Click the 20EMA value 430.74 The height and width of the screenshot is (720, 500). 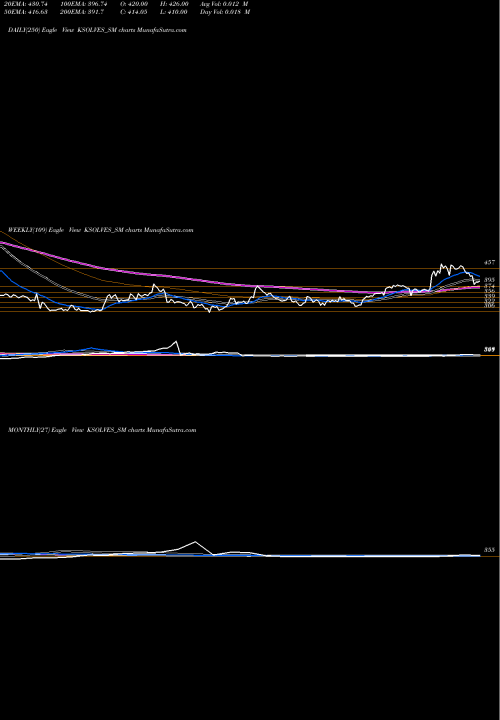pyautogui.click(x=26, y=4)
